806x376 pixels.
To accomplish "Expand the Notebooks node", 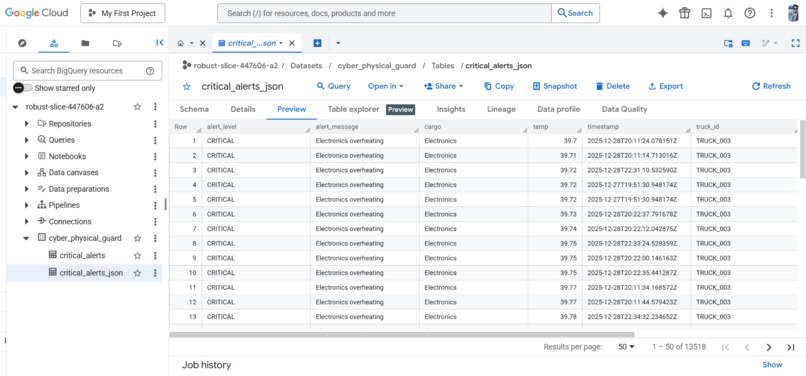I will point(27,156).
